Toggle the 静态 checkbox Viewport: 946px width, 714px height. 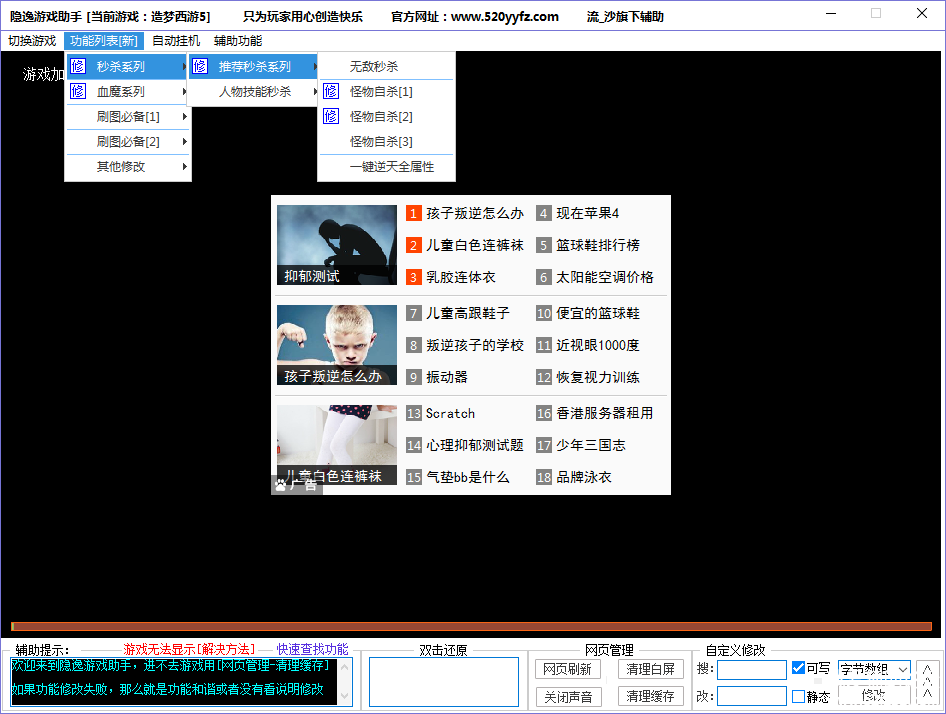pos(798,696)
